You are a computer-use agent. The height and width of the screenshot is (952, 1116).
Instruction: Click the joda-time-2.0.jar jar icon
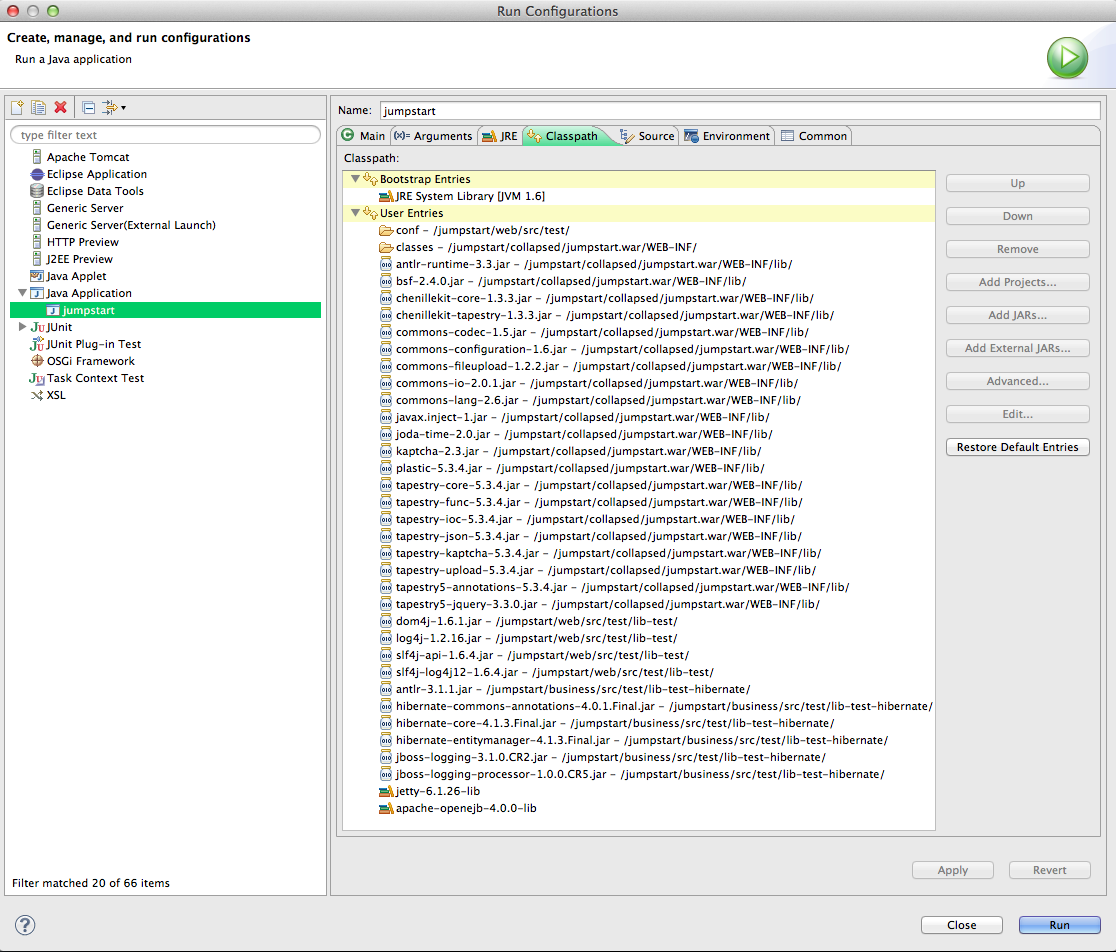(386, 435)
